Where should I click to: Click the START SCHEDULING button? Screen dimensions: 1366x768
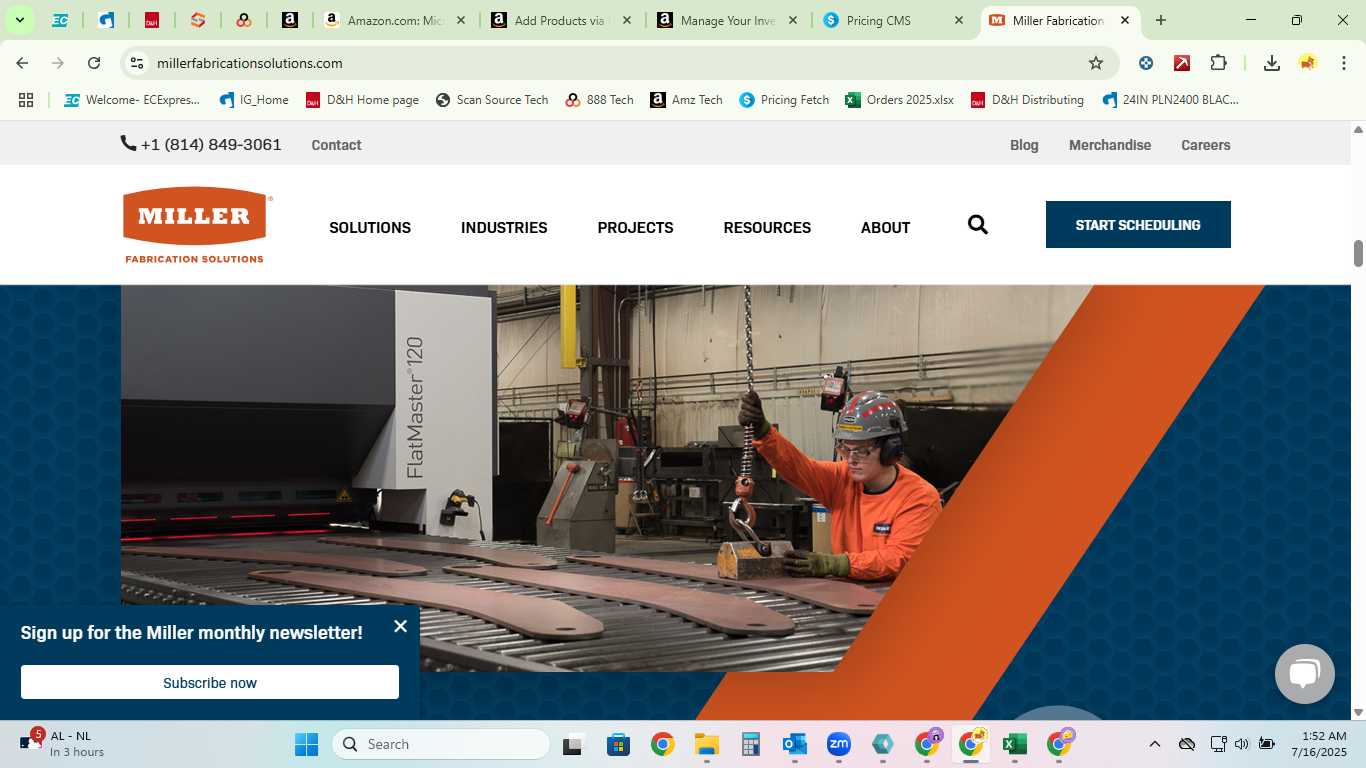click(x=1138, y=225)
